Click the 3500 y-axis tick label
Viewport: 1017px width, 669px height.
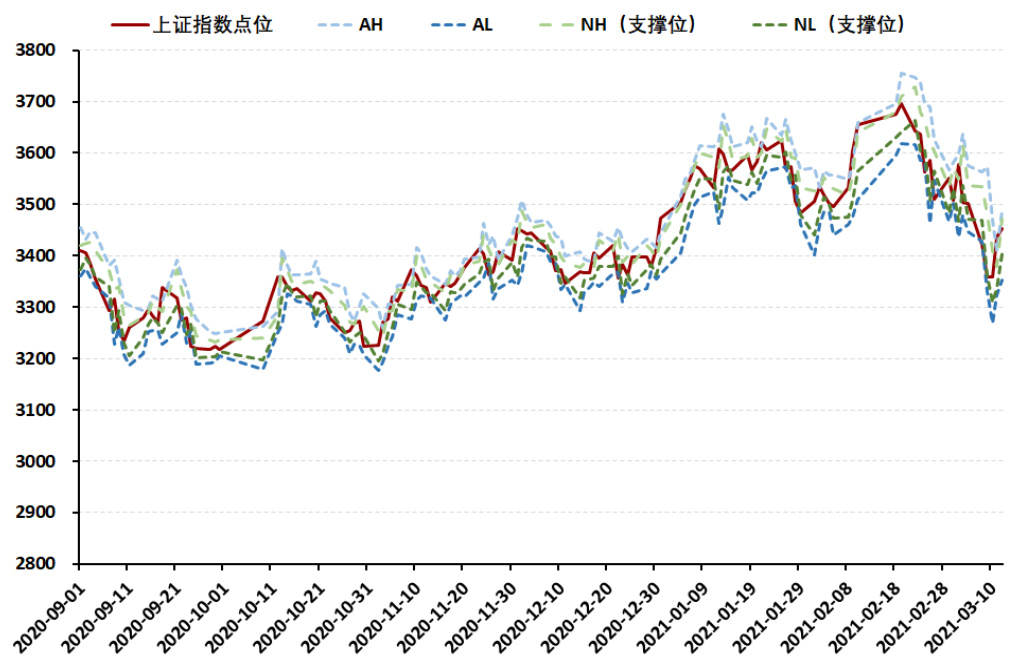(40, 204)
